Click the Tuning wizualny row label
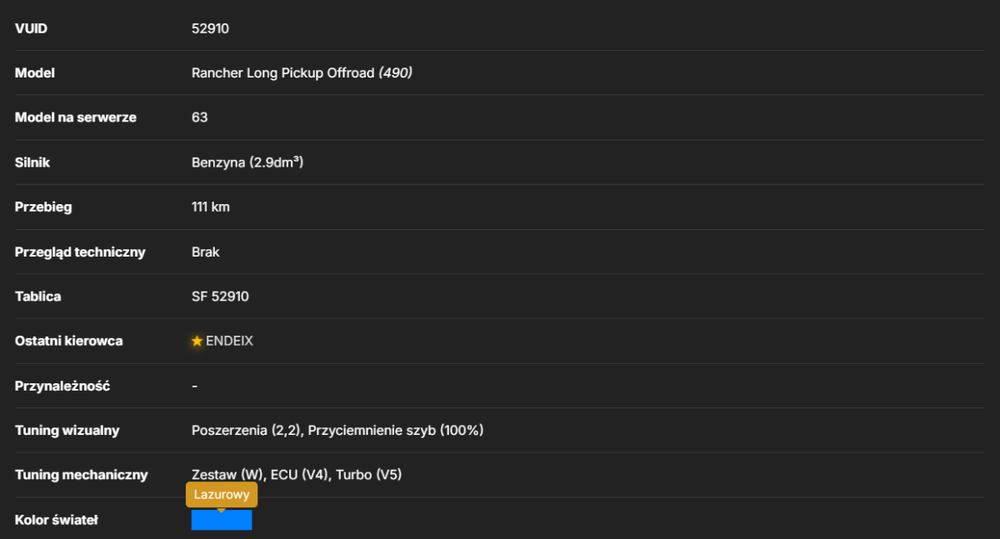1000x539 pixels. point(67,431)
